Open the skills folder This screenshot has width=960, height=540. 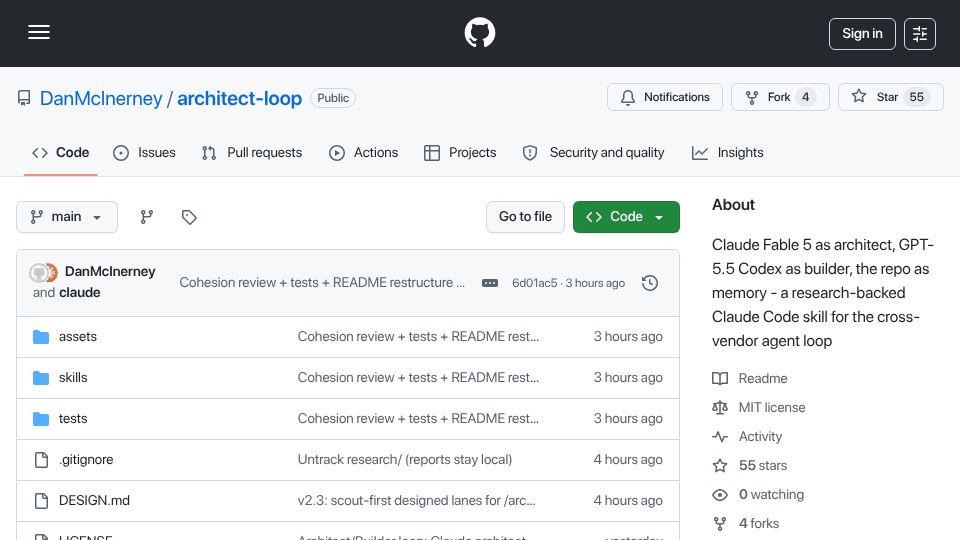[x=73, y=378]
